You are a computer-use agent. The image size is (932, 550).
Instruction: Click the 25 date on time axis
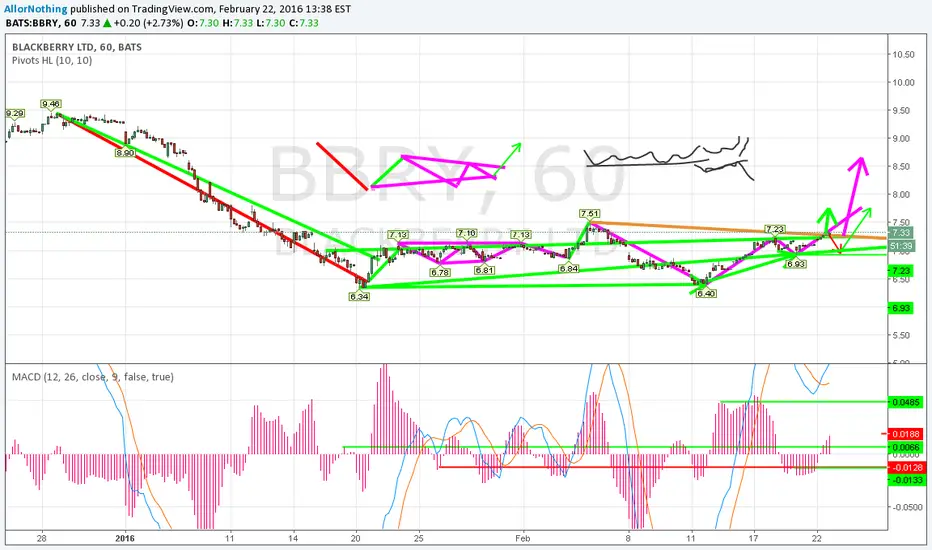coord(418,538)
